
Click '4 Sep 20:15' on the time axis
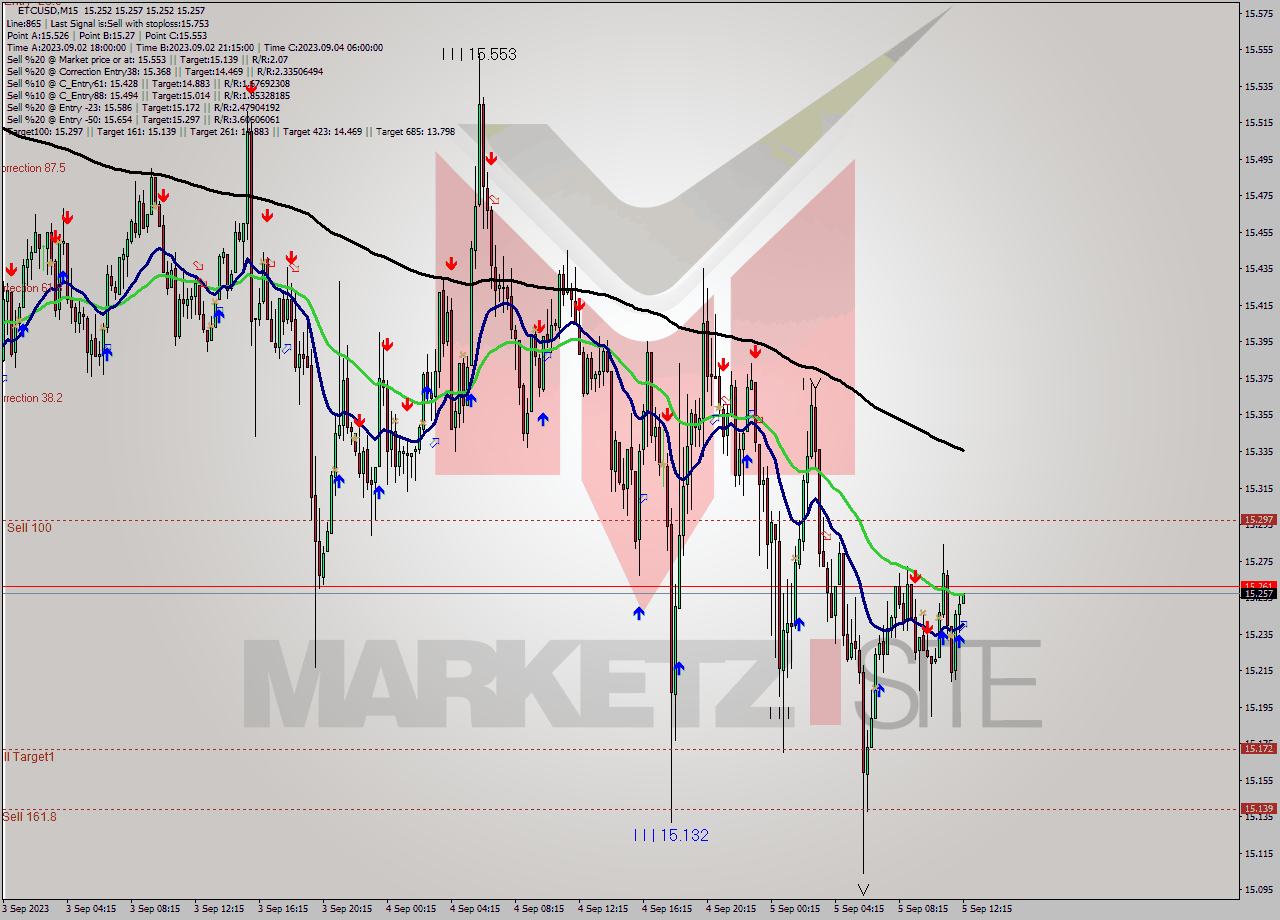(731, 909)
